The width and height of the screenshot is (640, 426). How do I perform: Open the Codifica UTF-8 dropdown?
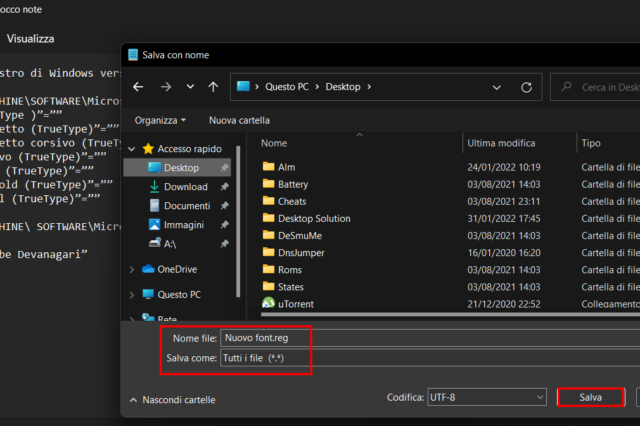tap(486, 397)
